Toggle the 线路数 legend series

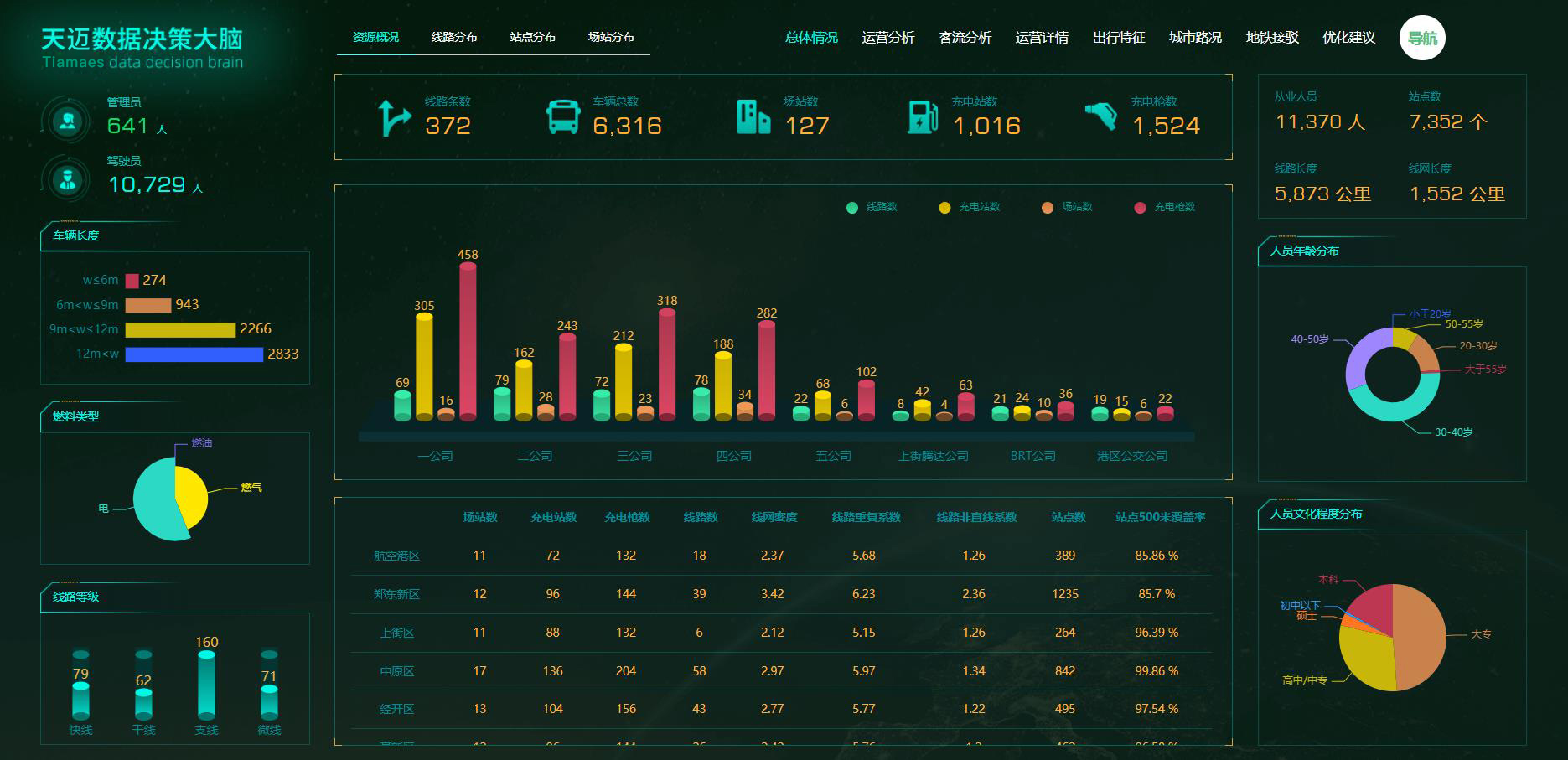tap(872, 207)
